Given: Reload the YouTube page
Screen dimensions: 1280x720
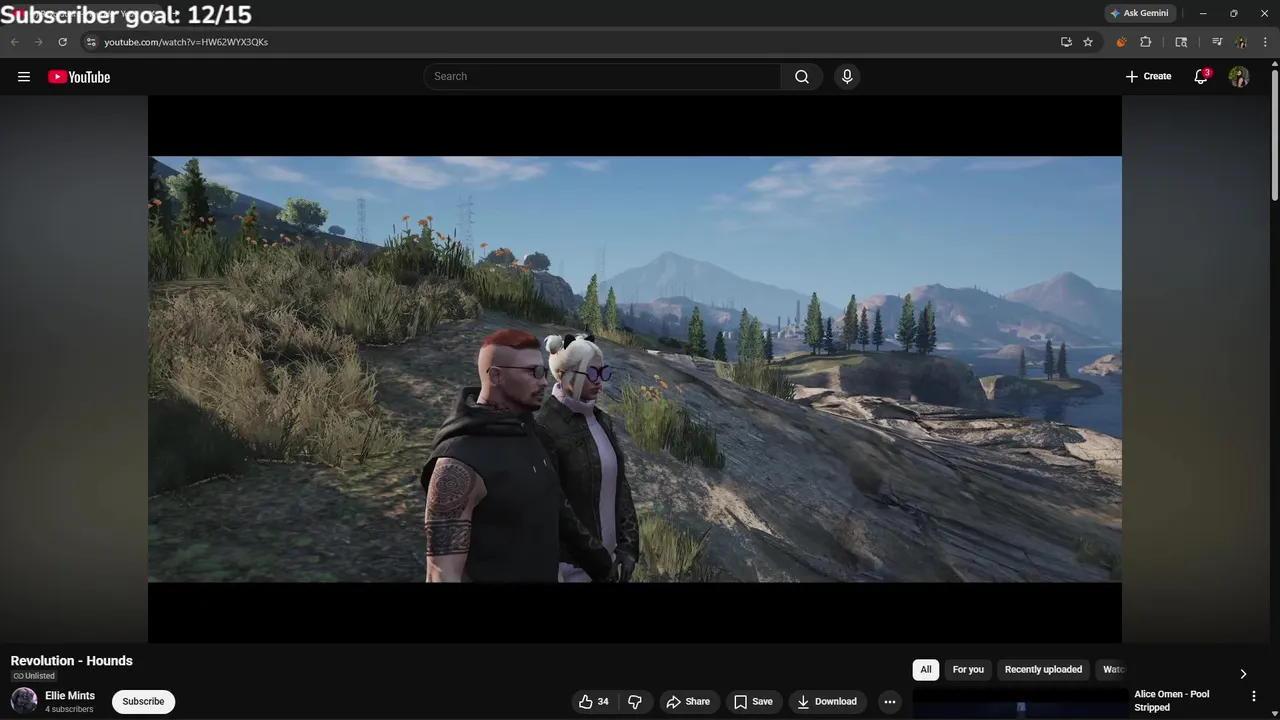Looking at the screenshot, I should tap(62, 42).
